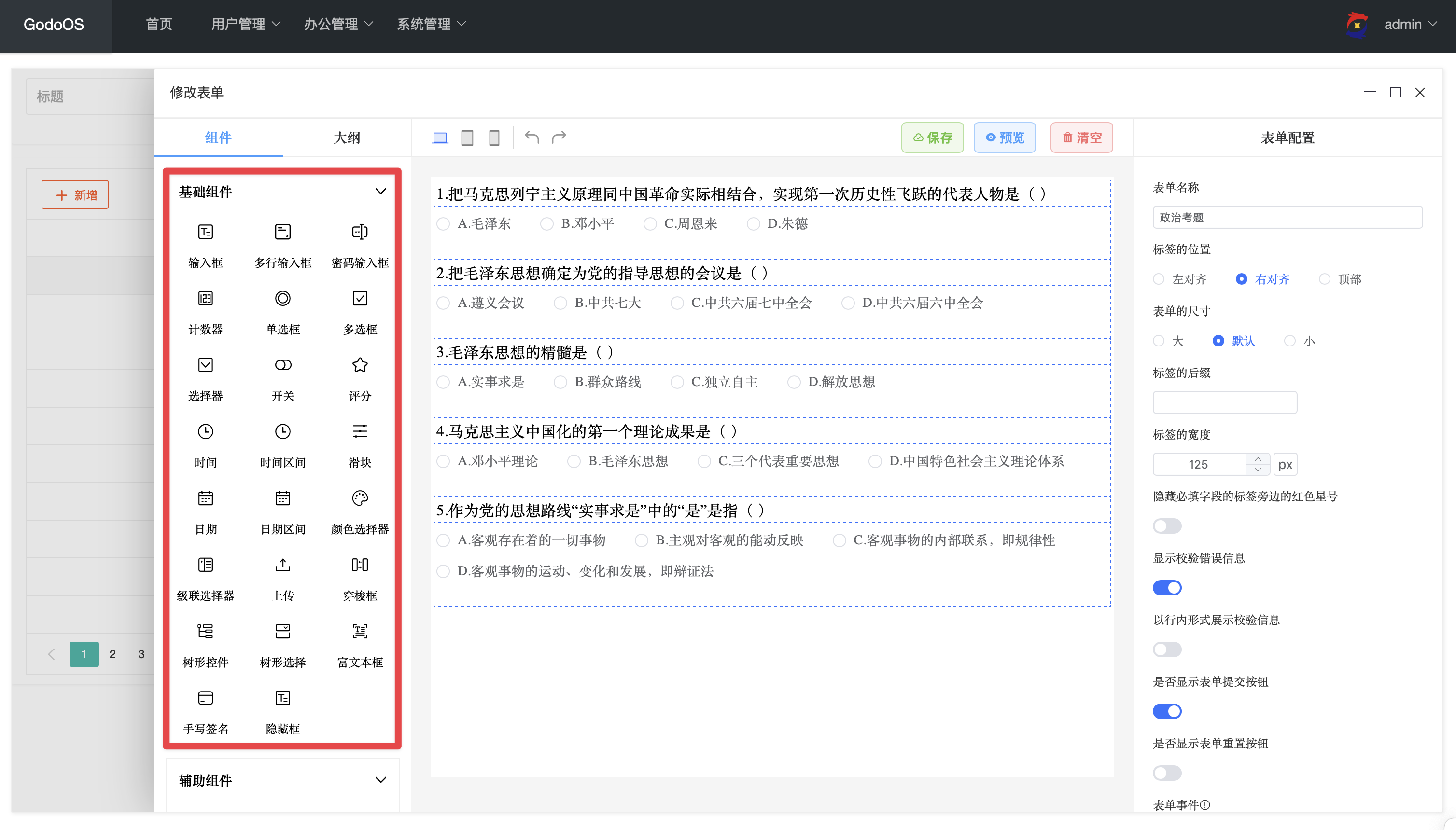The width and height of the screenshot is (1456, 830).
Task: Collapse the 基础组件 section
Action: click(x=380, y=192)
